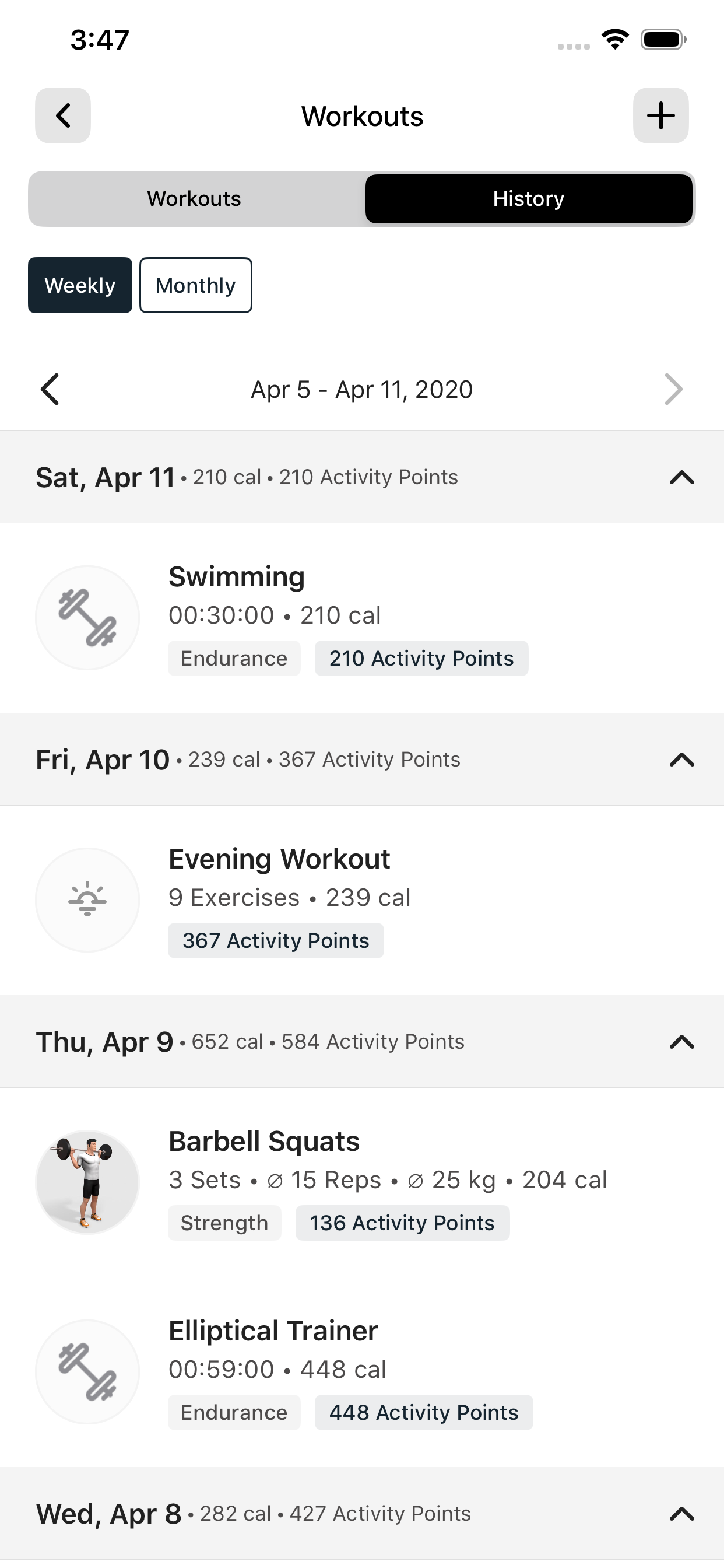Viewport: 724px width, 1568px height.
Task: Tap the Evening Workout sunset icon
Action: pos(87,900)
